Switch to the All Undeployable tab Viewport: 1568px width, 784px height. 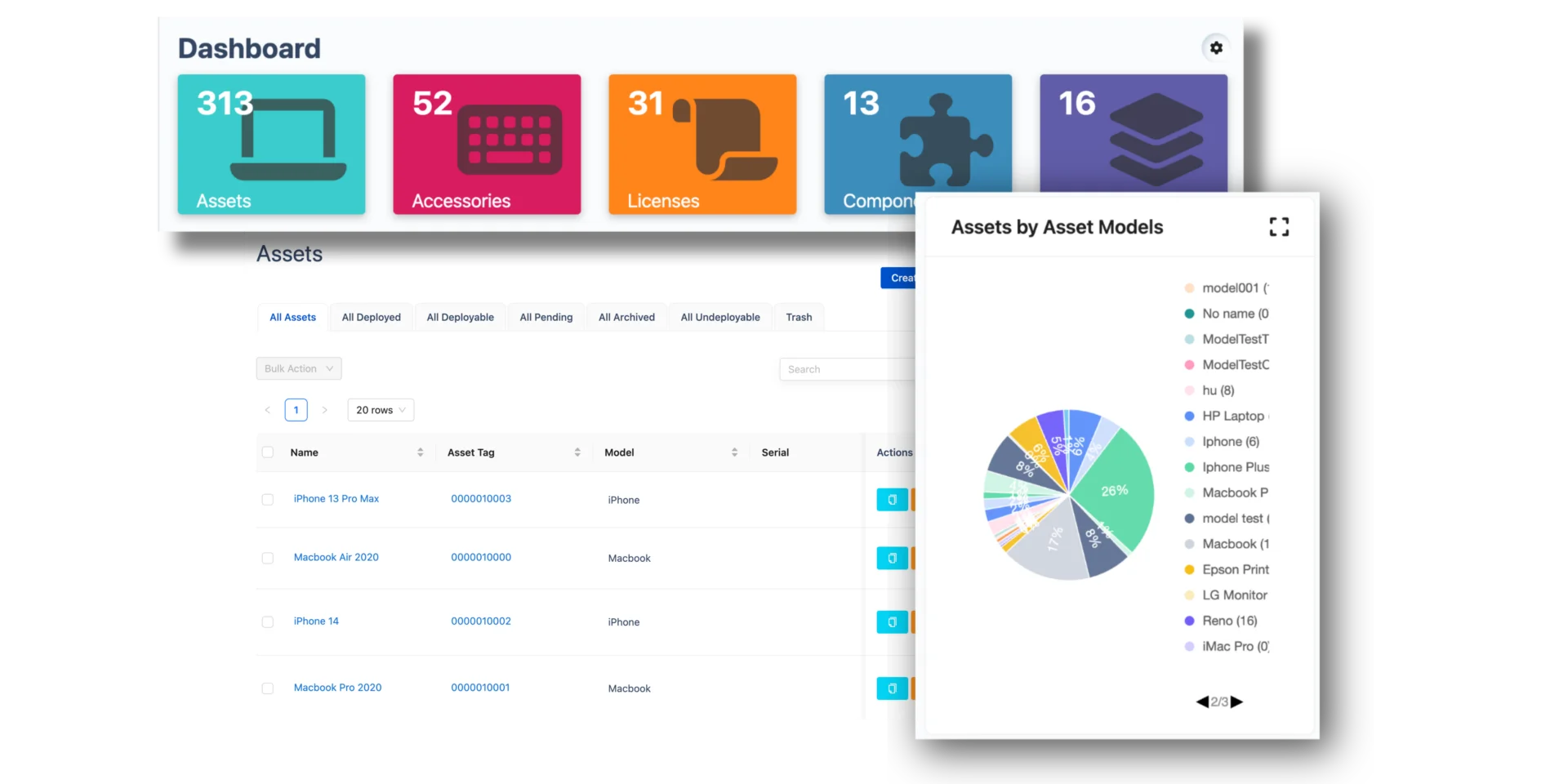(x=720, y=317)
